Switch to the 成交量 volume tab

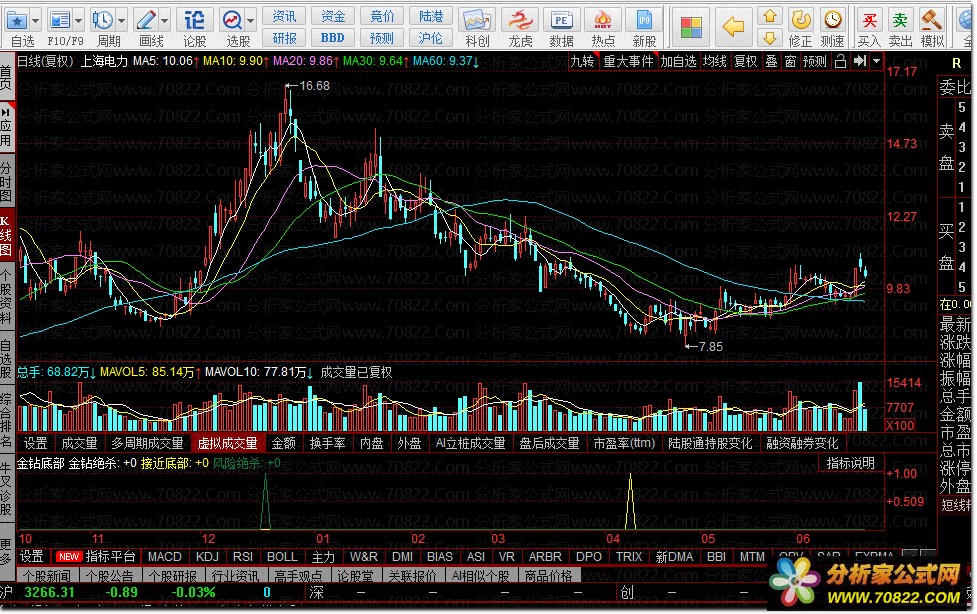(79, 443)
